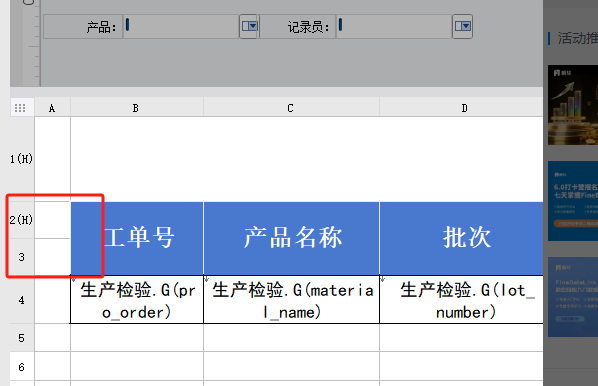Click the 产品 input field

(x=181, y=26)
